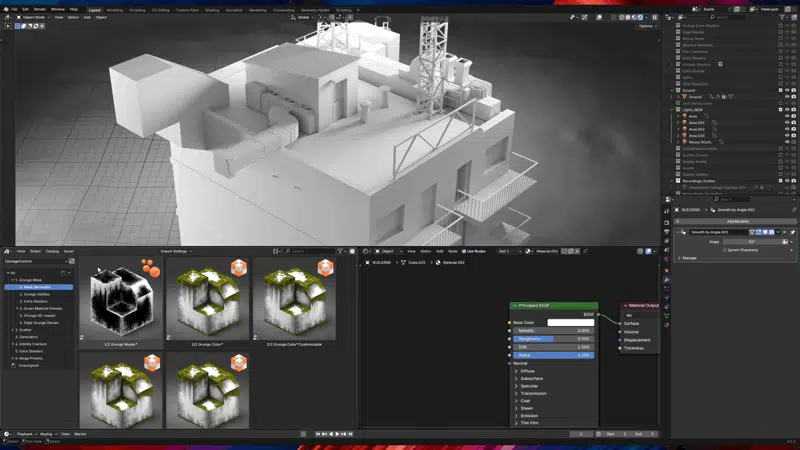The image size is (800, 450).
Task: Toggle Ground collection exclude checkbox
Action: 781,90
